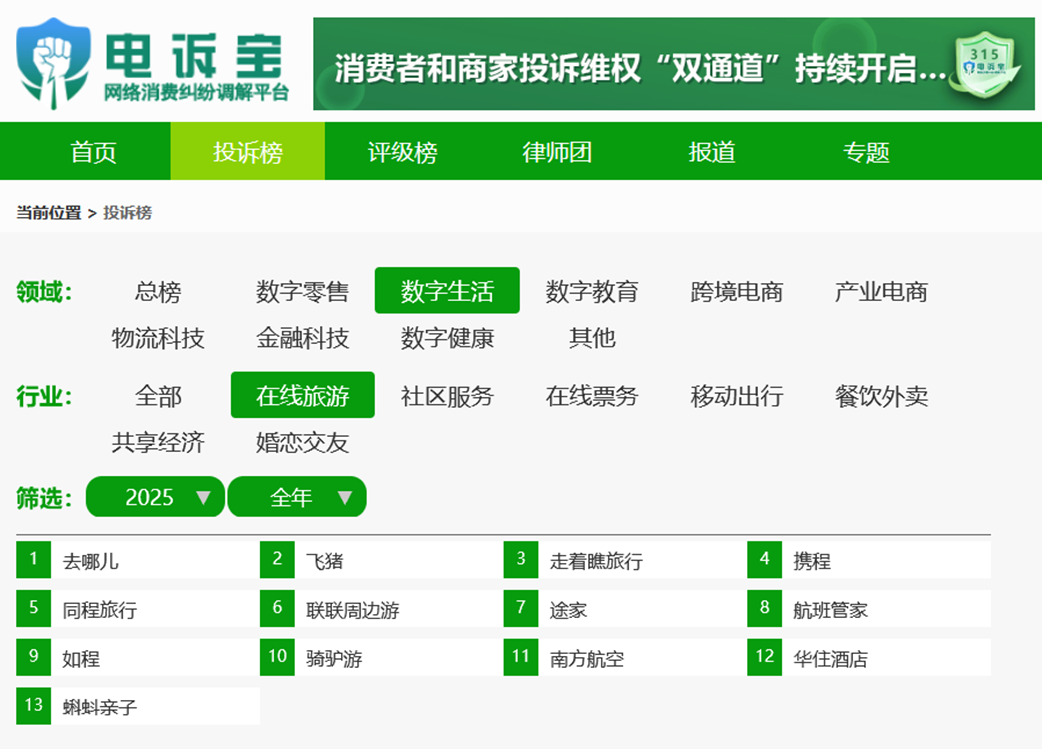This screenshot has width=1042, height=749.
Task: Open the 全年 time period dropdown
Action: click(x=297, y=496)
